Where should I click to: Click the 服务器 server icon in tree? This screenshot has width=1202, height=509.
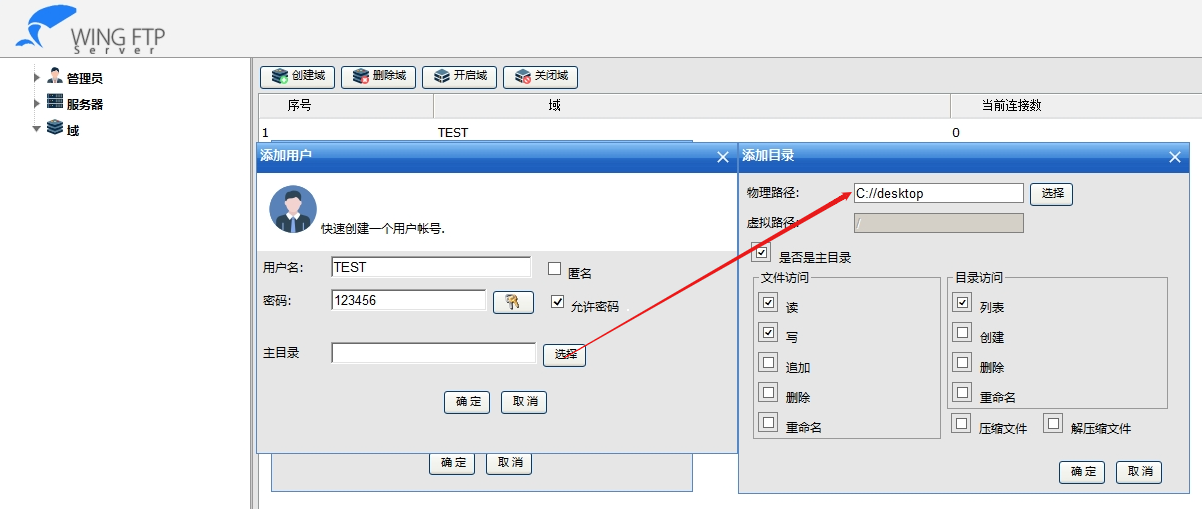55,103
